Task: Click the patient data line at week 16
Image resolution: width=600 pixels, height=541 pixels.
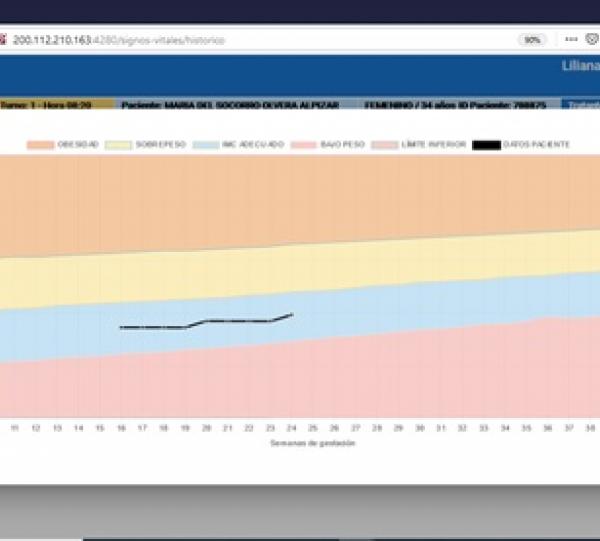Action: (121, 327)
